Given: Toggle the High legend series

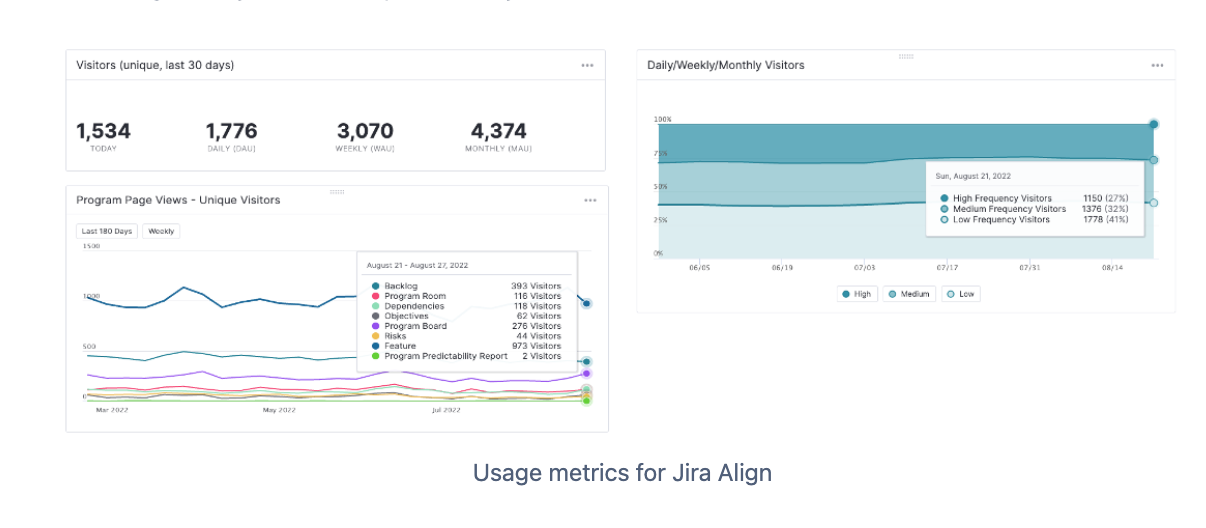Looking at the screenshot, I should 857,294.
